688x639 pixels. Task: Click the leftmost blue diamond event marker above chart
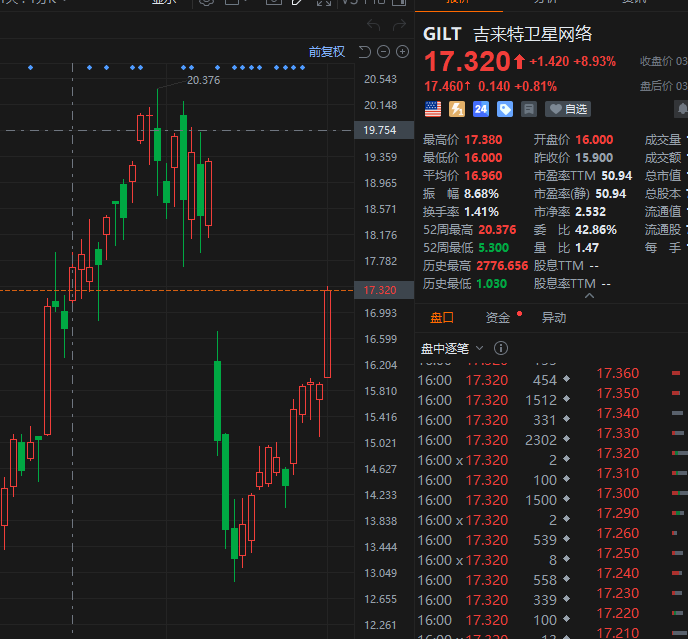[30, 68]
